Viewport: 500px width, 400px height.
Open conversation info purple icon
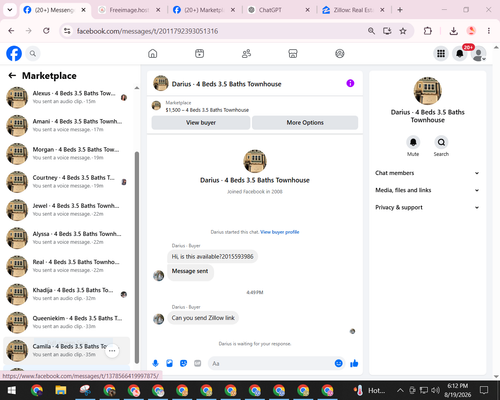[350, 83]
